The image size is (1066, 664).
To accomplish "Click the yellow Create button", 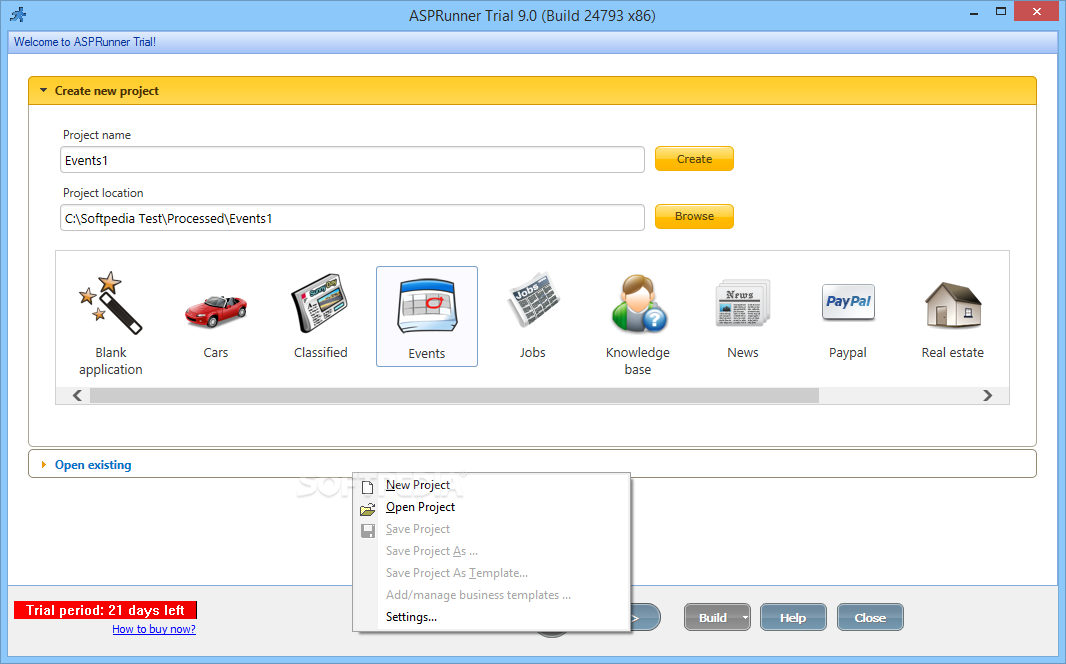I will click(694, 159).
